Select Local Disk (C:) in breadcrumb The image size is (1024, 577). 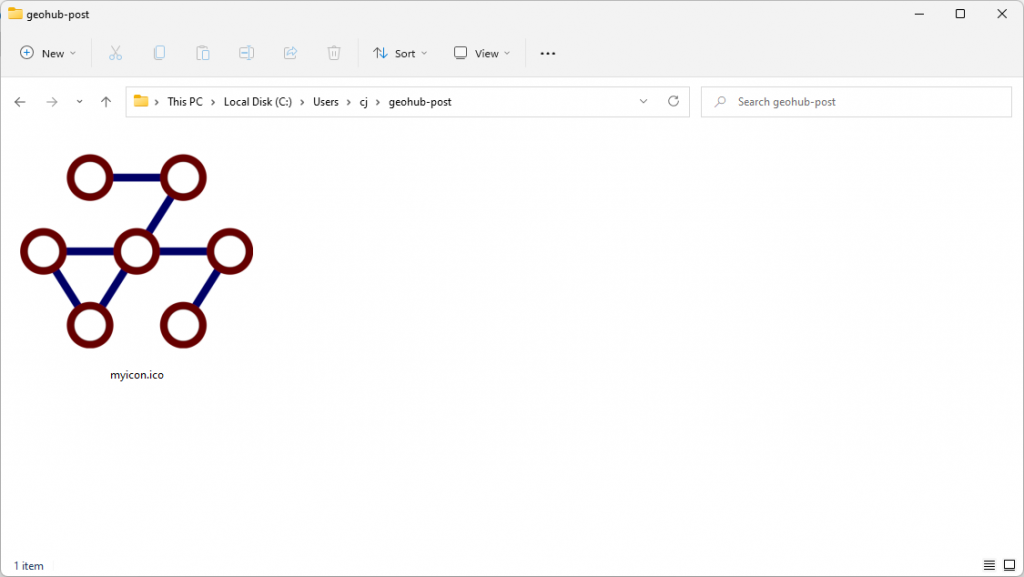257,102
